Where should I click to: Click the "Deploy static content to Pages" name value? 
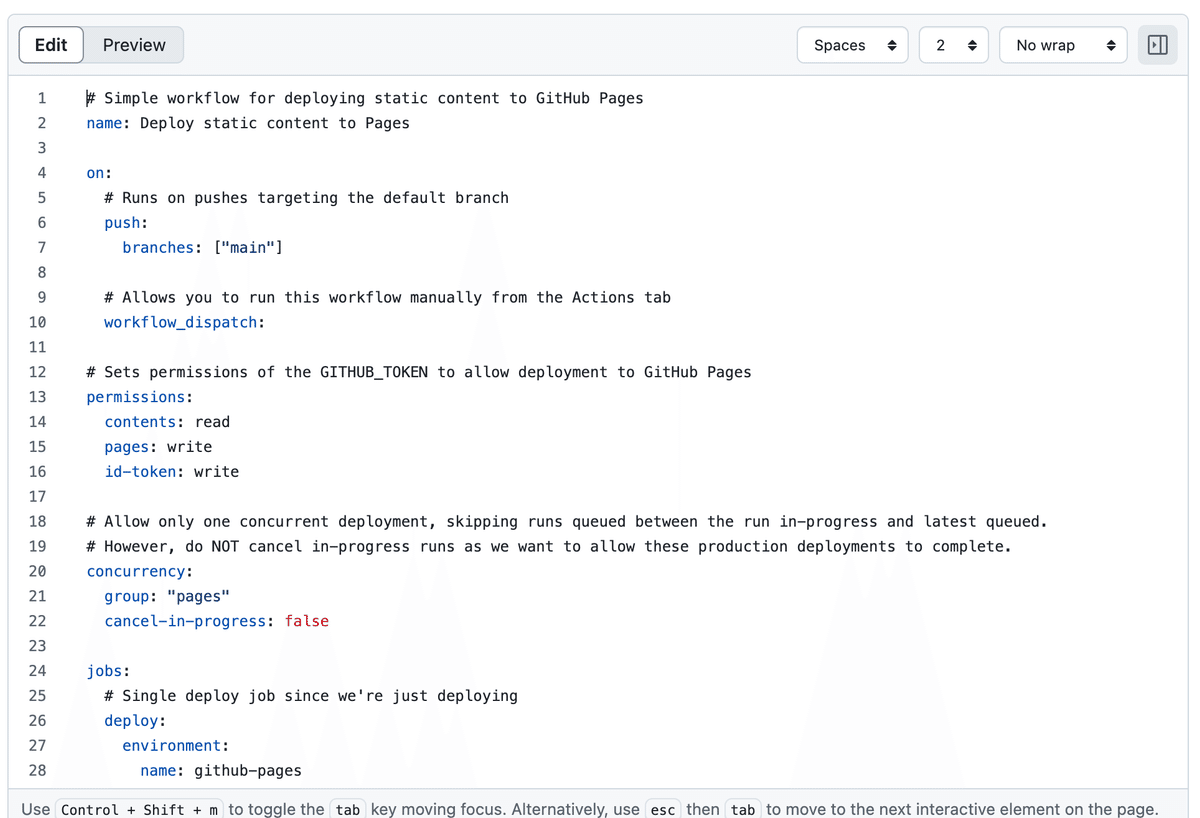tap(274, 123)
